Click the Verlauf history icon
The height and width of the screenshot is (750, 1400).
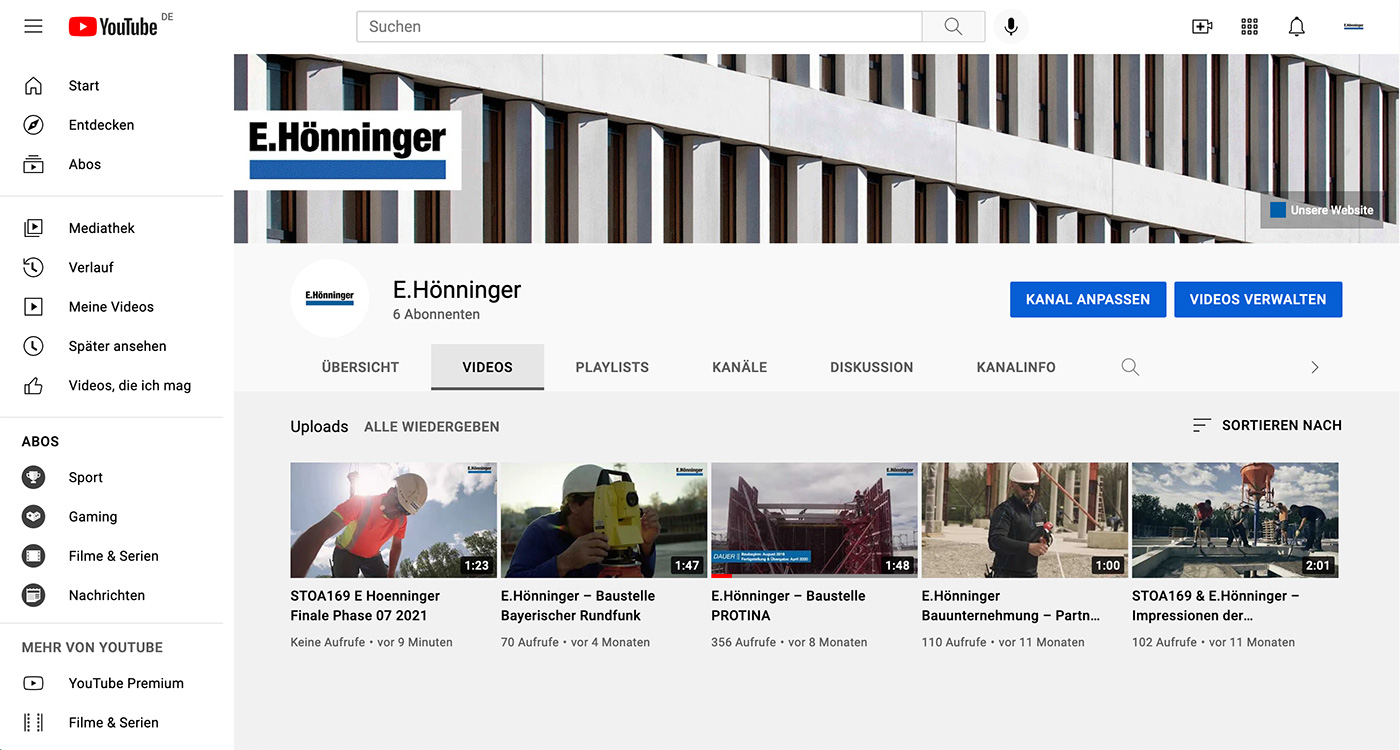click(34, 267)
